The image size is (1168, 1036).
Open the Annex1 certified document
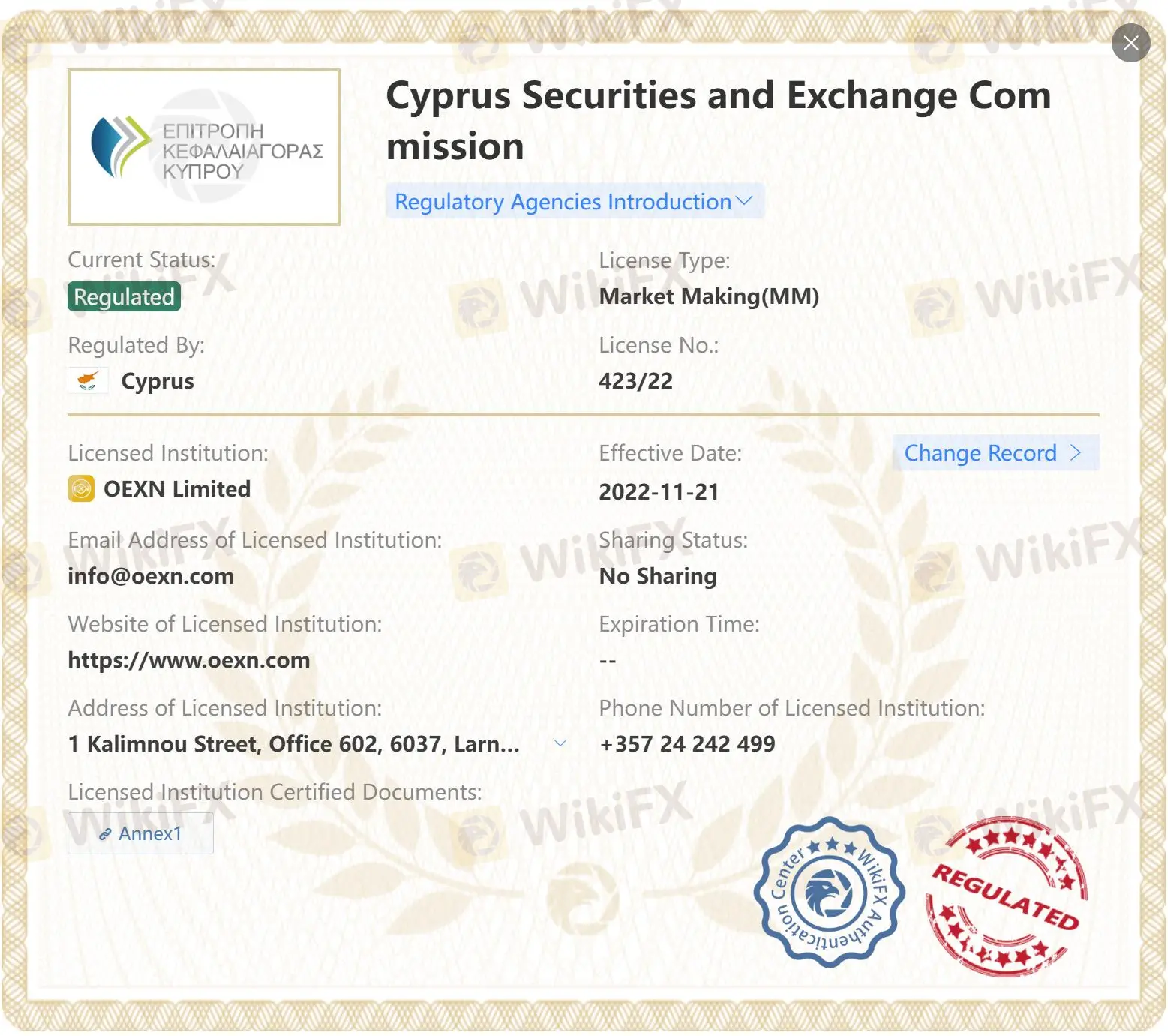click(140, 833)
